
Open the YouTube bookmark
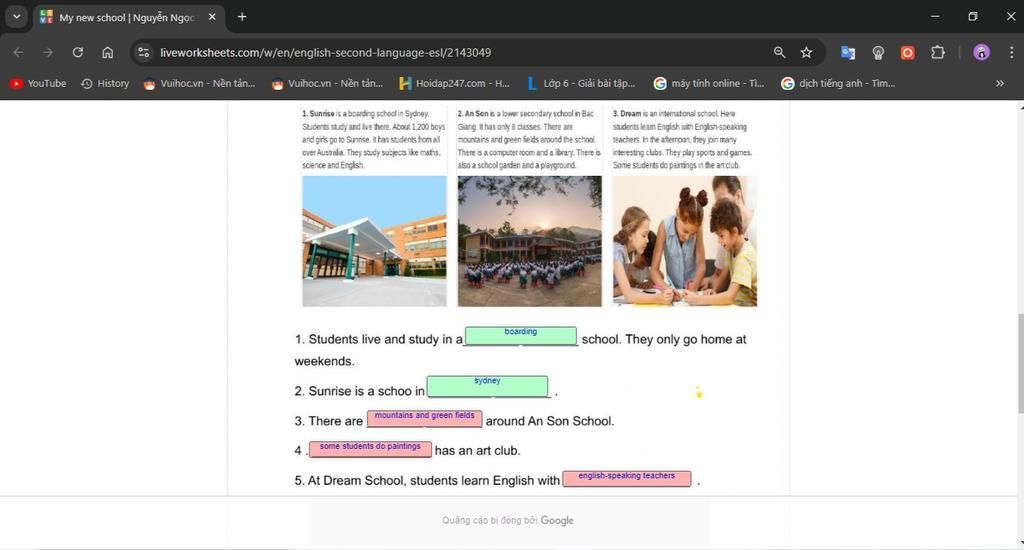tap(38, 83)
